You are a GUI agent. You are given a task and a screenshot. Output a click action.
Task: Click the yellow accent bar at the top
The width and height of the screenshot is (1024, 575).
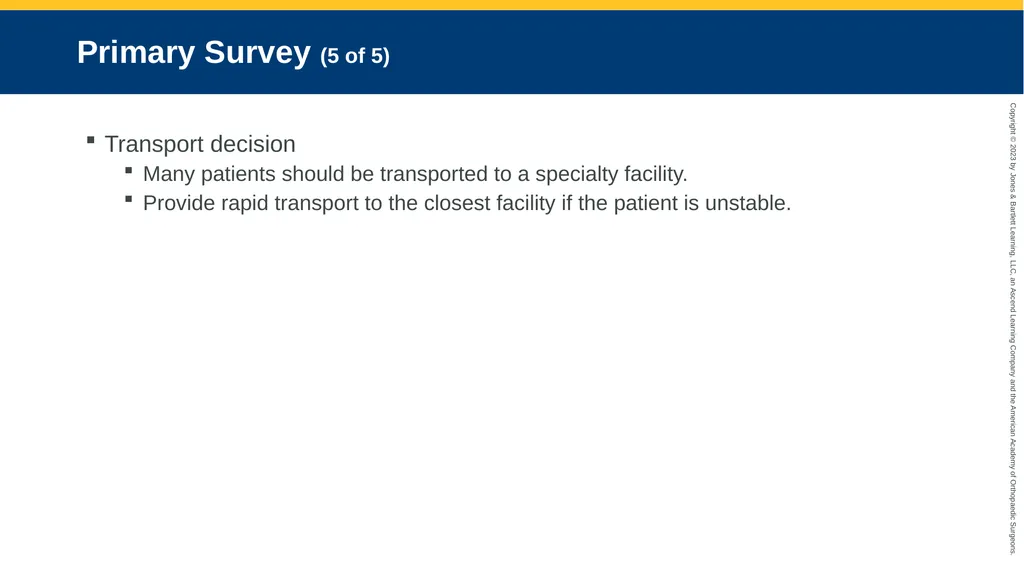click(x=512, y=5)
